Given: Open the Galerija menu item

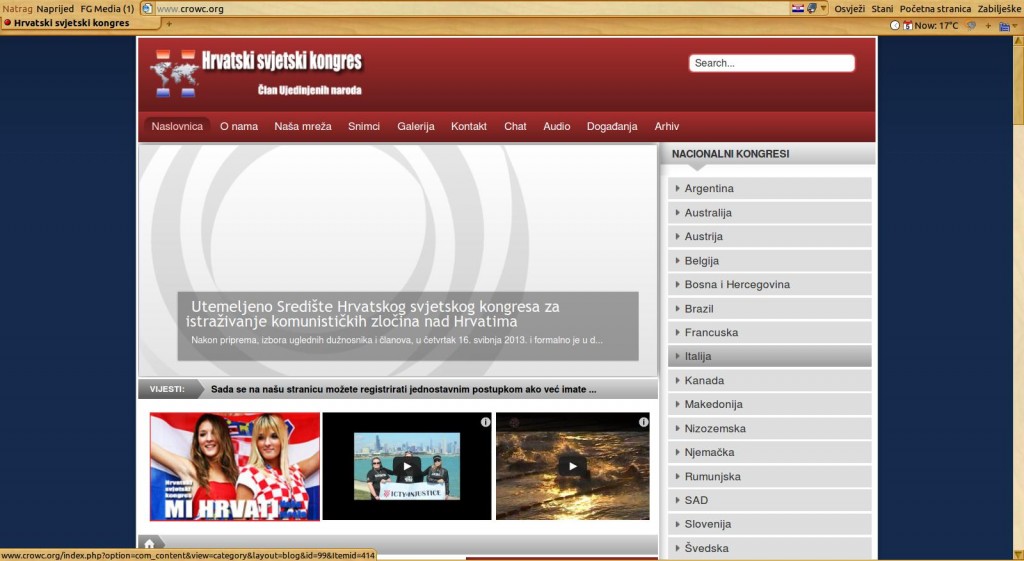Looking at the screenshot, I should tap(415, 126).
